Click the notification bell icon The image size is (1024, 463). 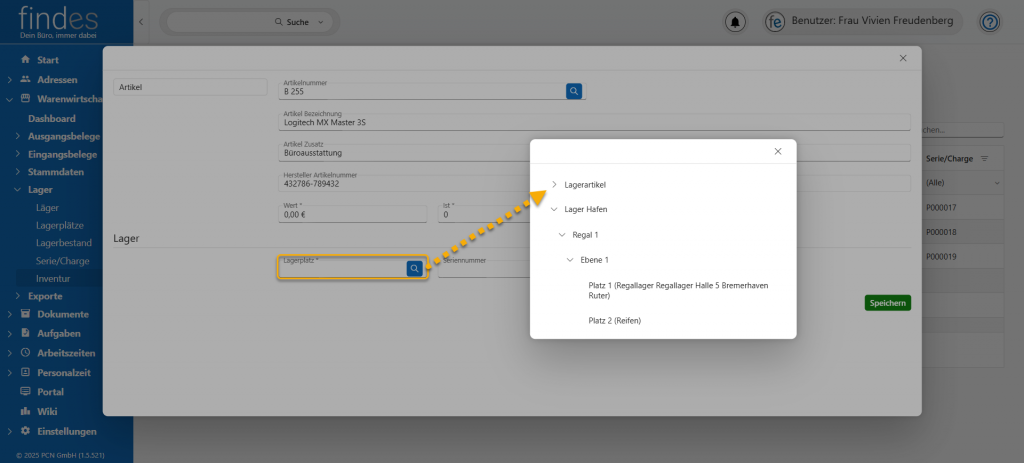point(737,22)
